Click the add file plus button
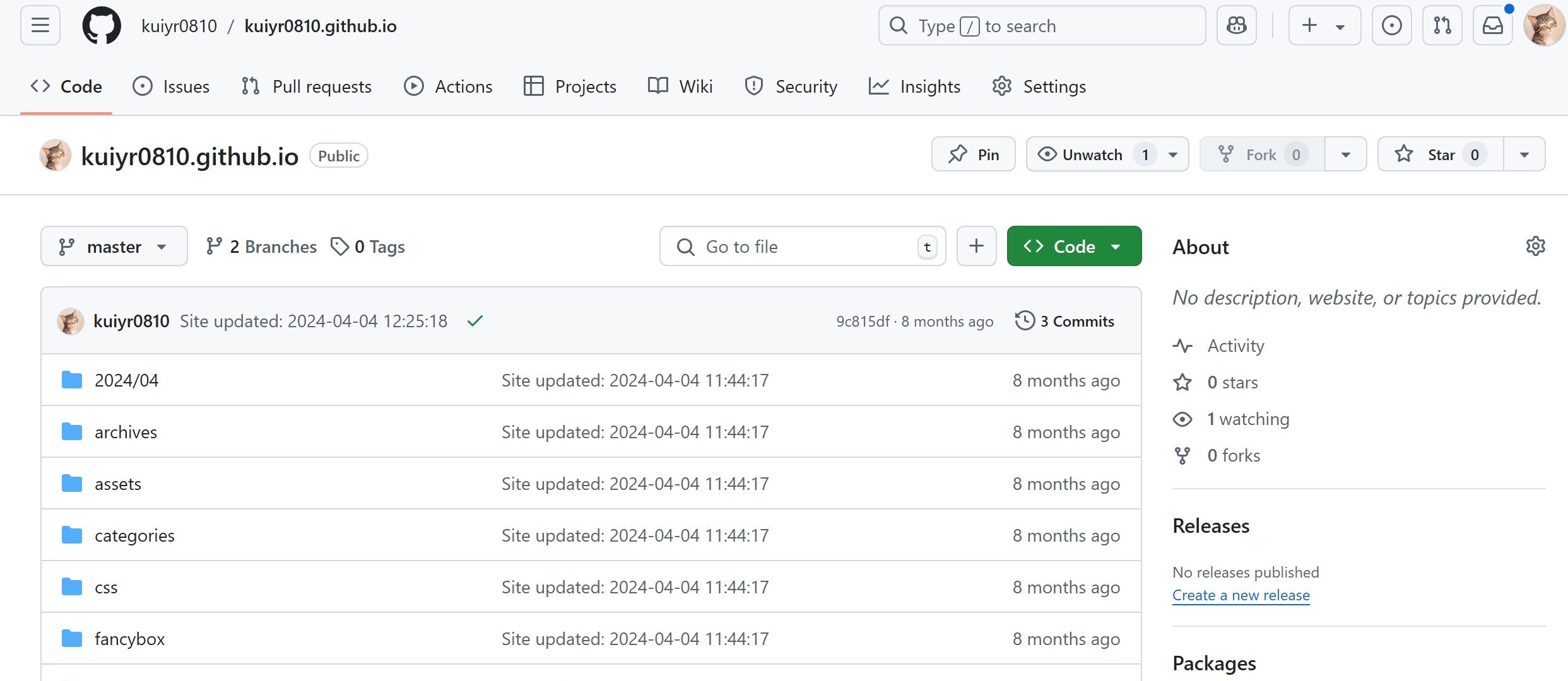Image resolution: width=1568 pixels, height=681 pixels. click(976, 246)
